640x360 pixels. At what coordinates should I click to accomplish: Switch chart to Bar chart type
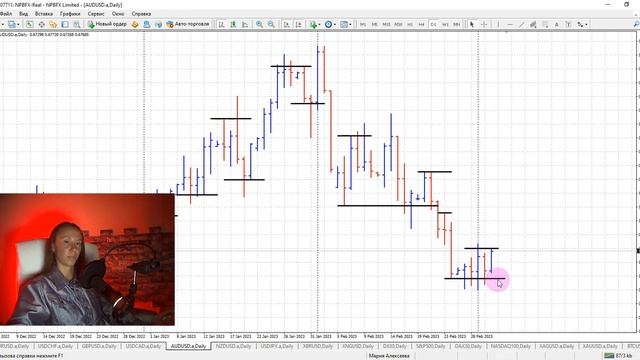222,24
